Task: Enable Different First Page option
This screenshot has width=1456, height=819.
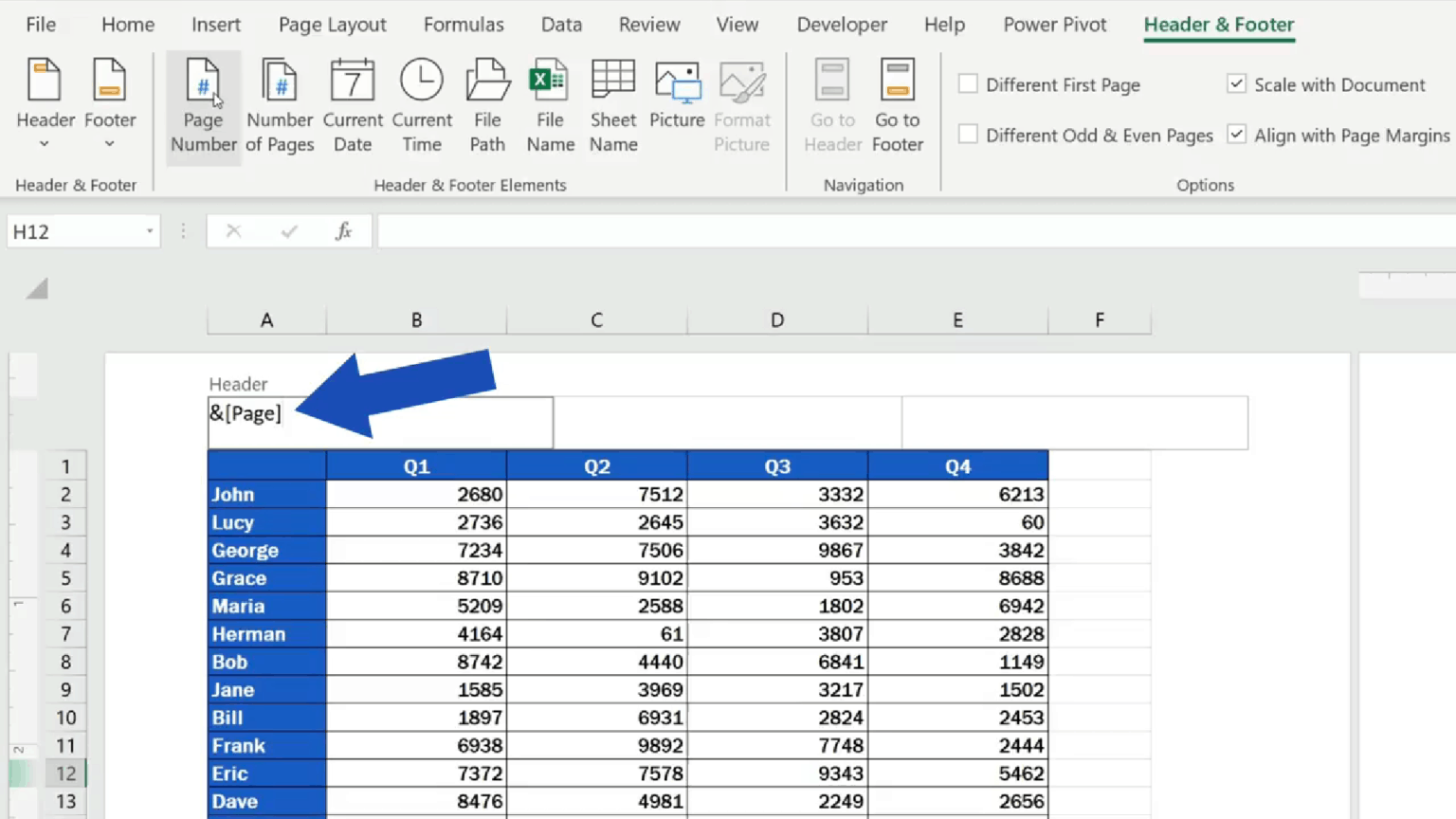Action: tap(968, 84)
